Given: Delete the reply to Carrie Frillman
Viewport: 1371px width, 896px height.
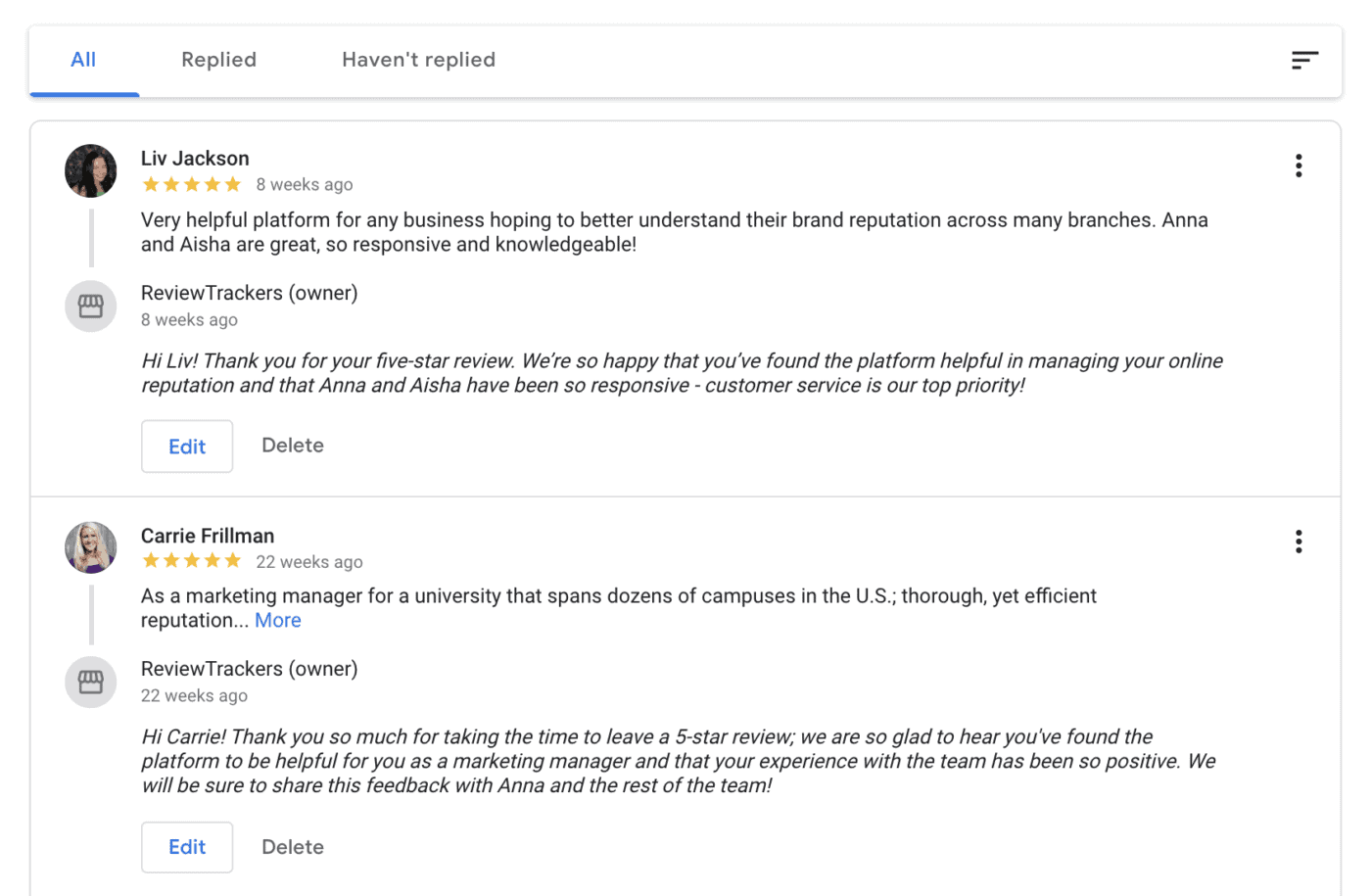Looking at the screenshot, I should tap(292, 846).
